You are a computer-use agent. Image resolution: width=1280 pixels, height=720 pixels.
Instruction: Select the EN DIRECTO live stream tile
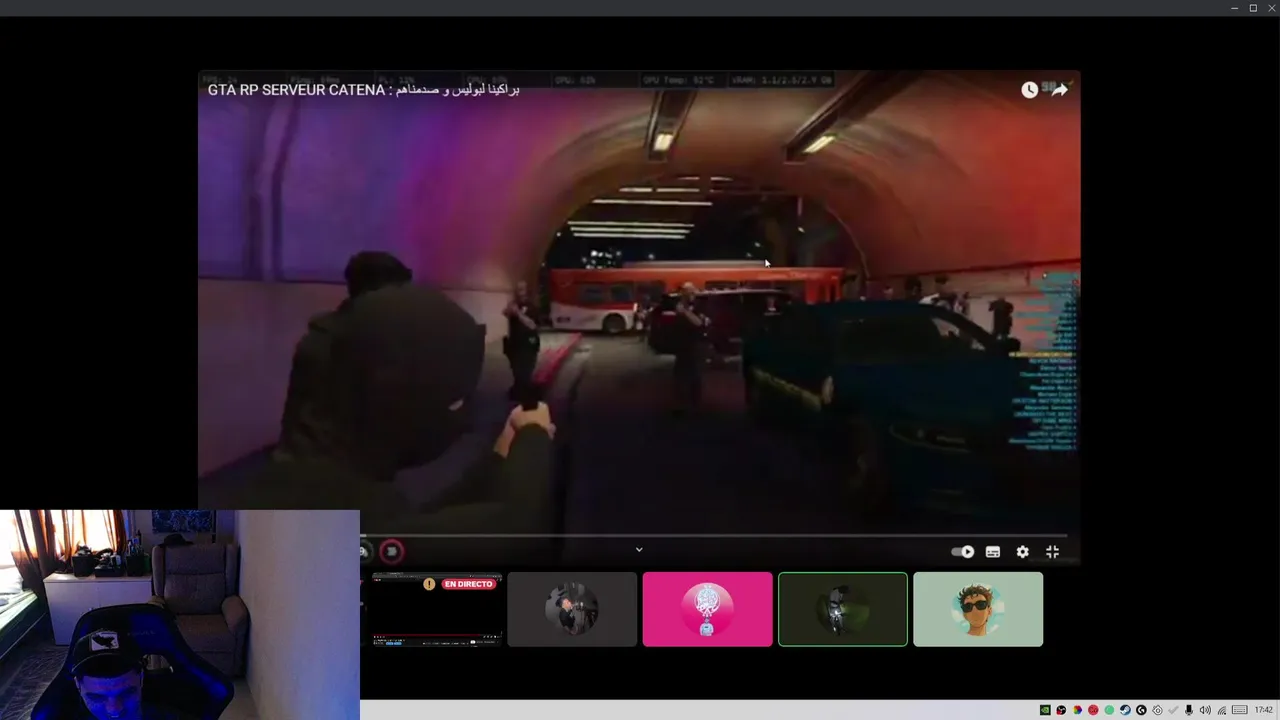[437, 609]
